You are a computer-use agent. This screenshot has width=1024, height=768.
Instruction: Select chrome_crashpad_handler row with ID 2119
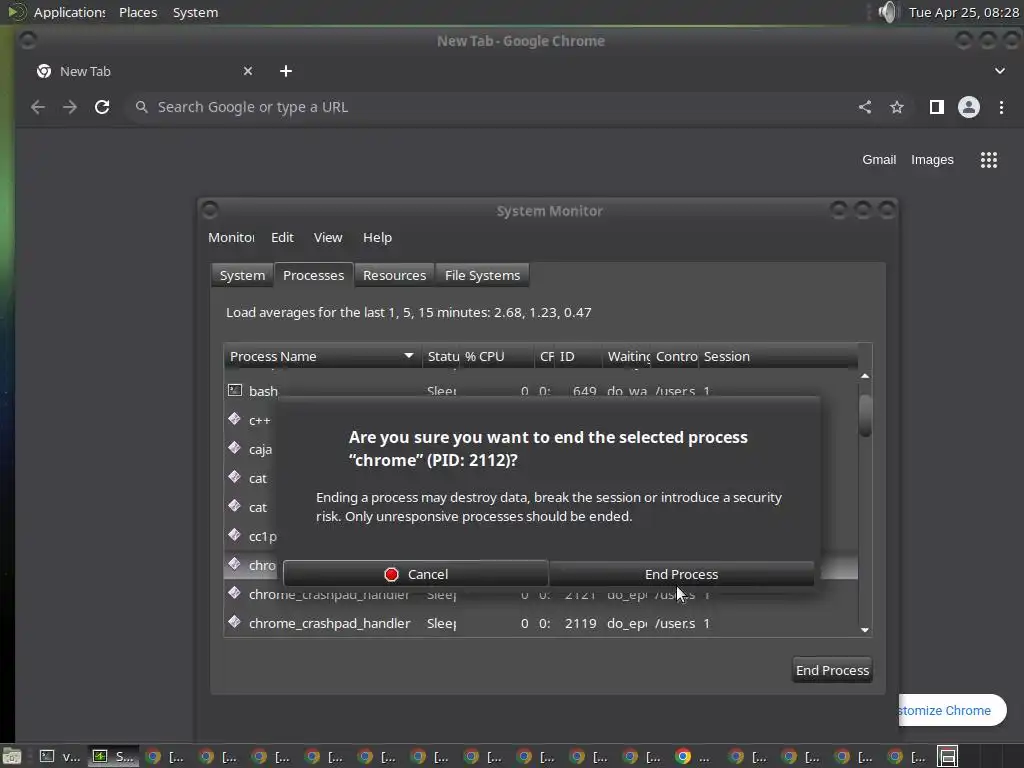click(x=541, y=623)
